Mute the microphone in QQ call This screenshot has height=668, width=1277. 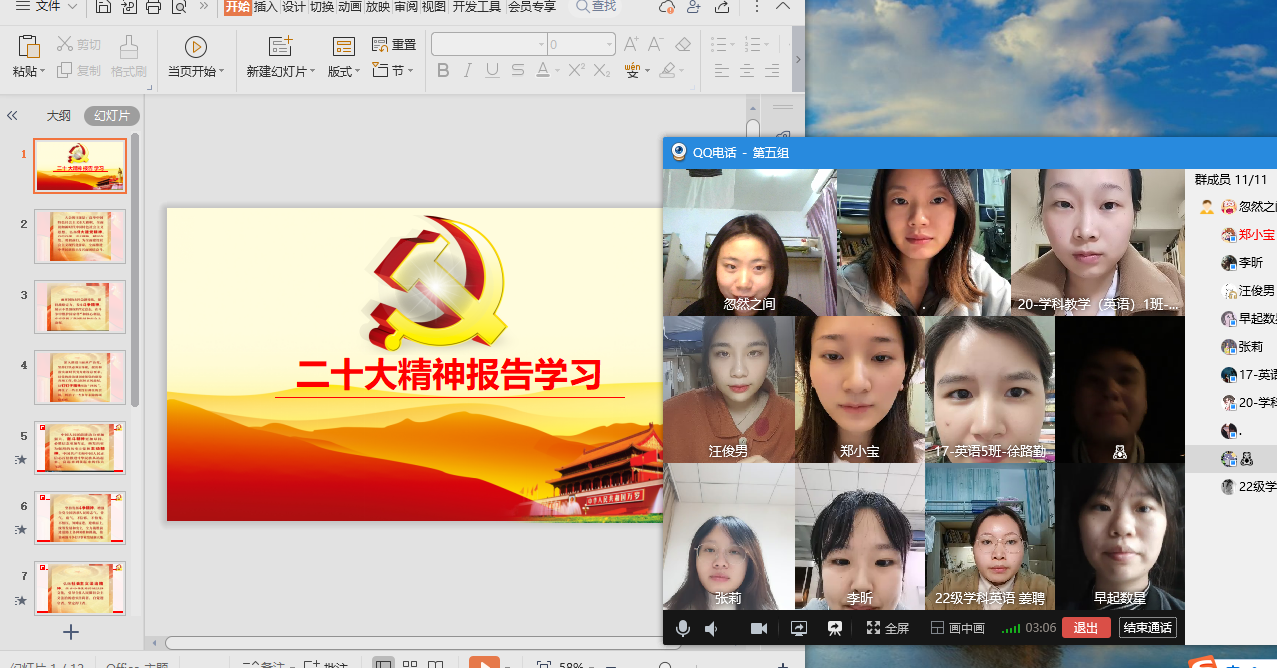683,628
